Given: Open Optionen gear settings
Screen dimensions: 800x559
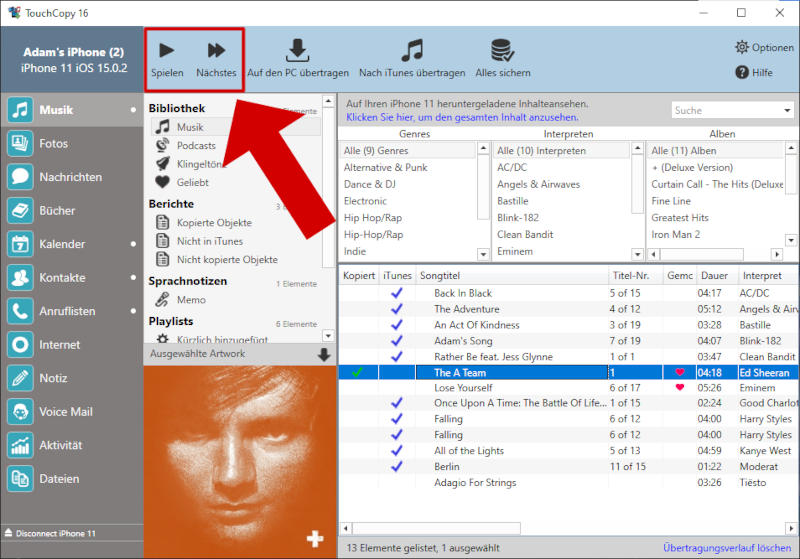Looking at the screenshot, I should tap(764, 47).
